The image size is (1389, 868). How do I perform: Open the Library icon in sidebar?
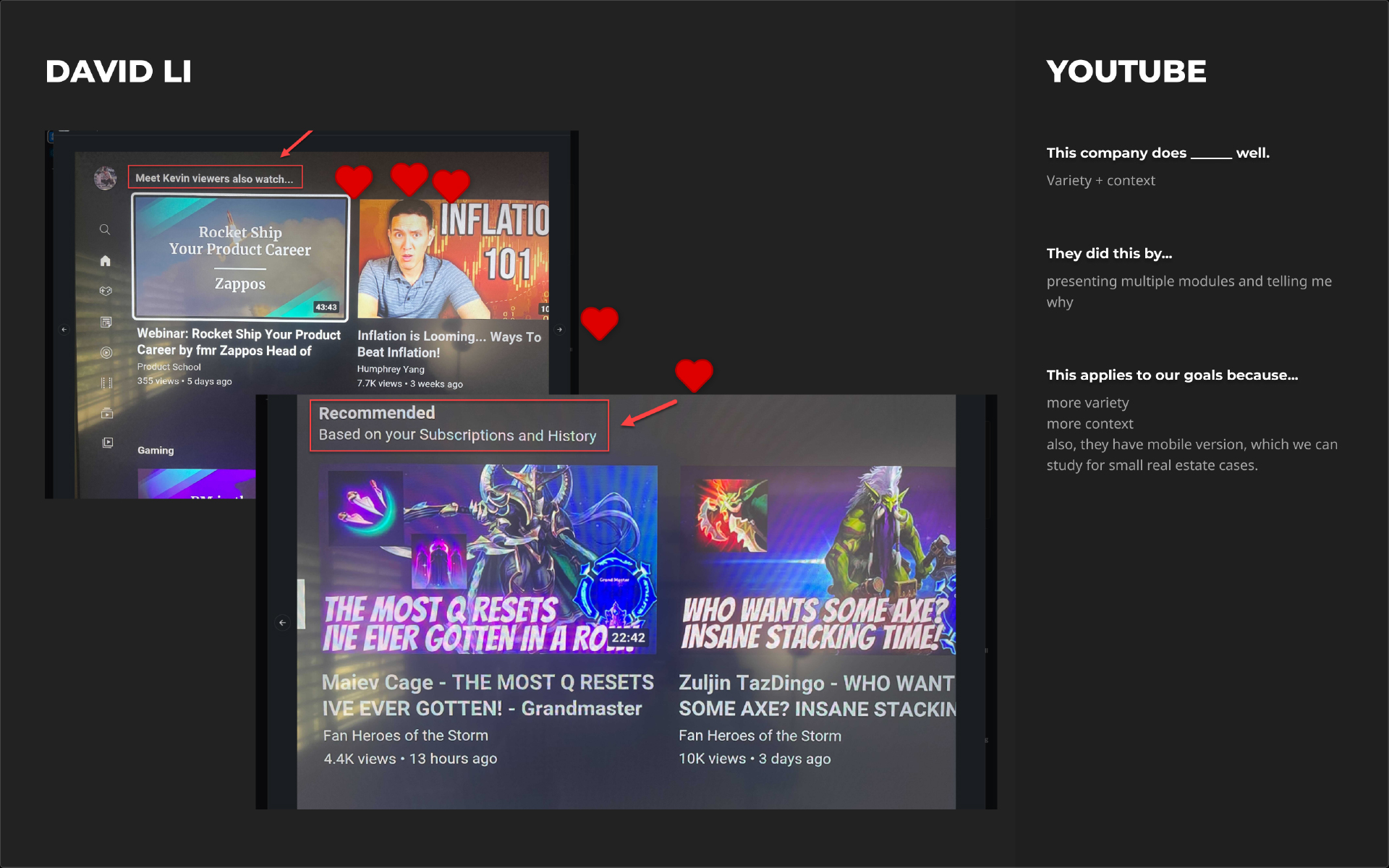[x=108, y=442]
